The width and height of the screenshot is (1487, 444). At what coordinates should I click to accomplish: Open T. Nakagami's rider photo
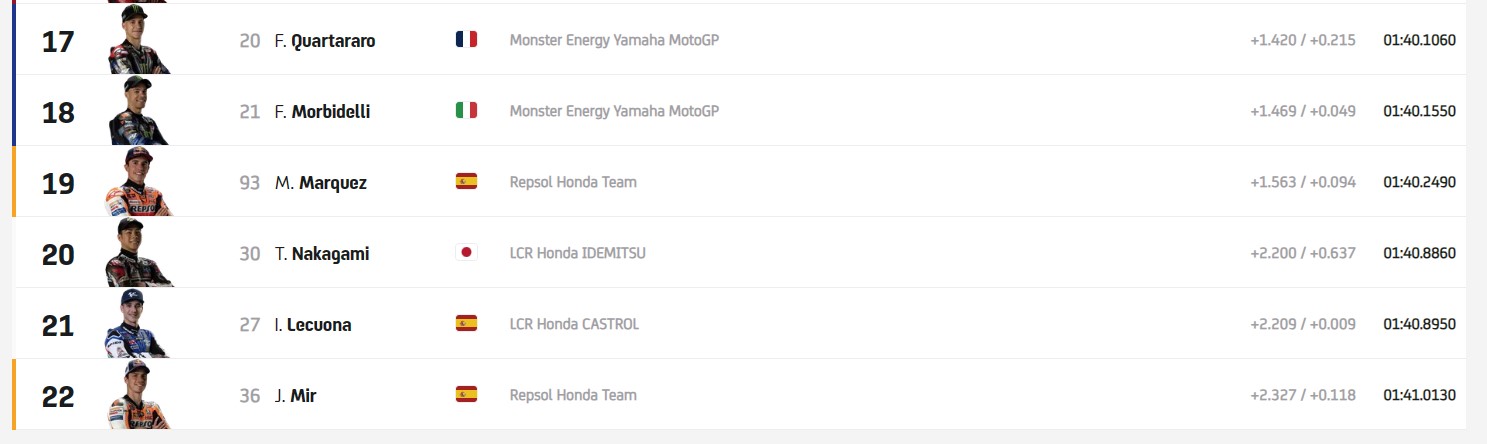[137, 254]
